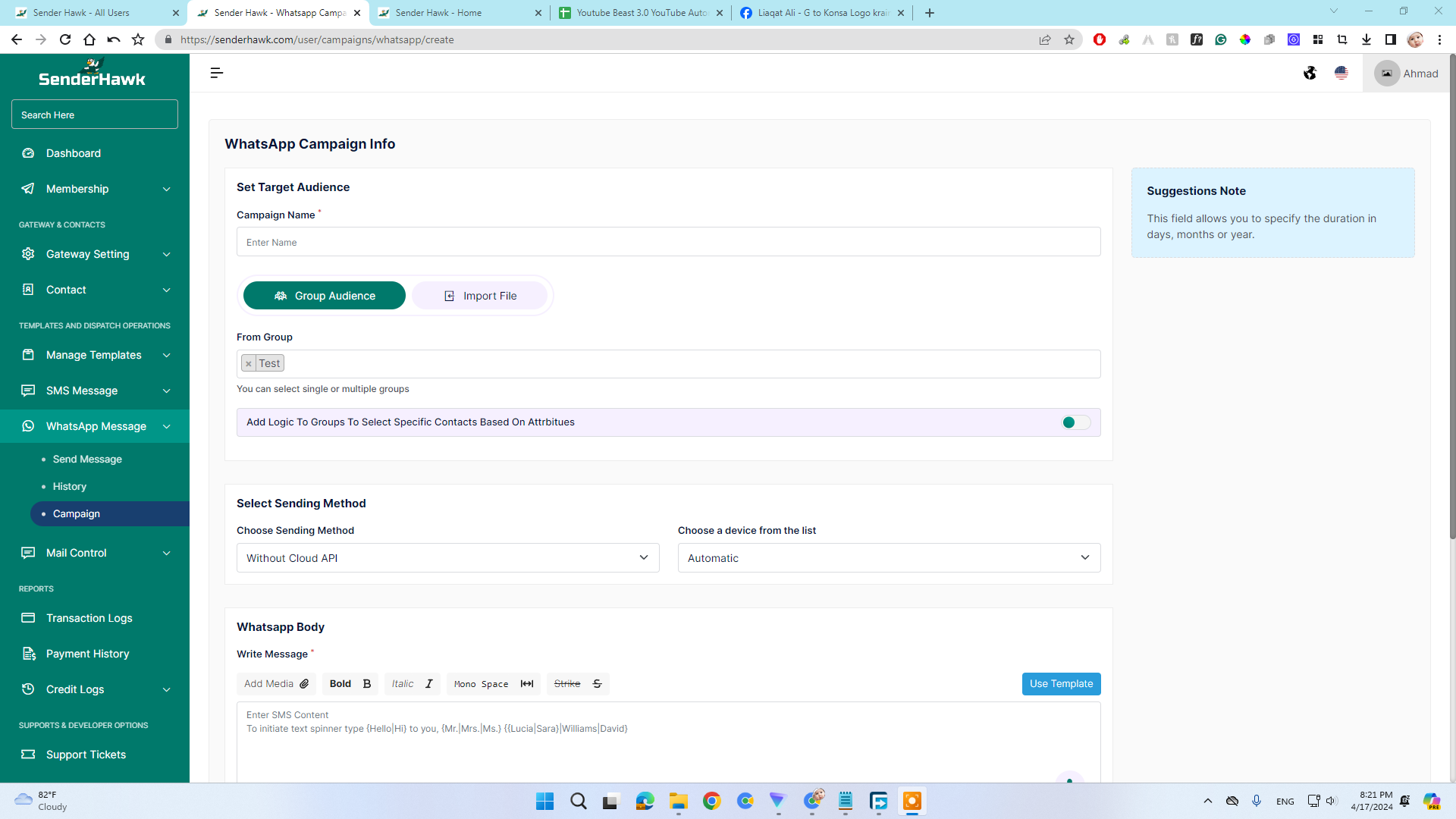The width and height of the screenshot is (1456, 819).
Task: Open Send Message submenu item
Action: click(87, 460)
